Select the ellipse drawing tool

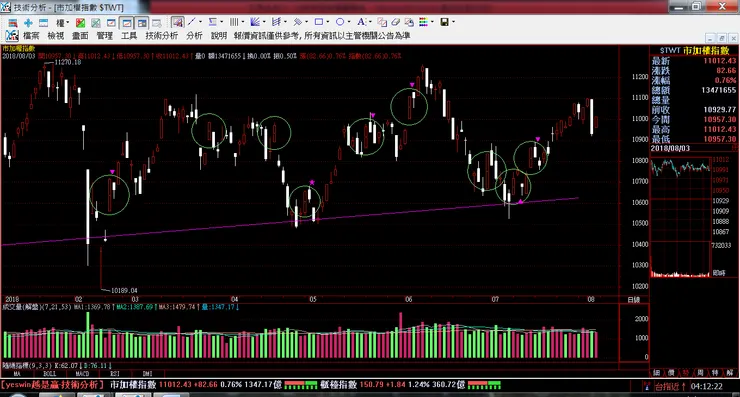click(340, 22)
